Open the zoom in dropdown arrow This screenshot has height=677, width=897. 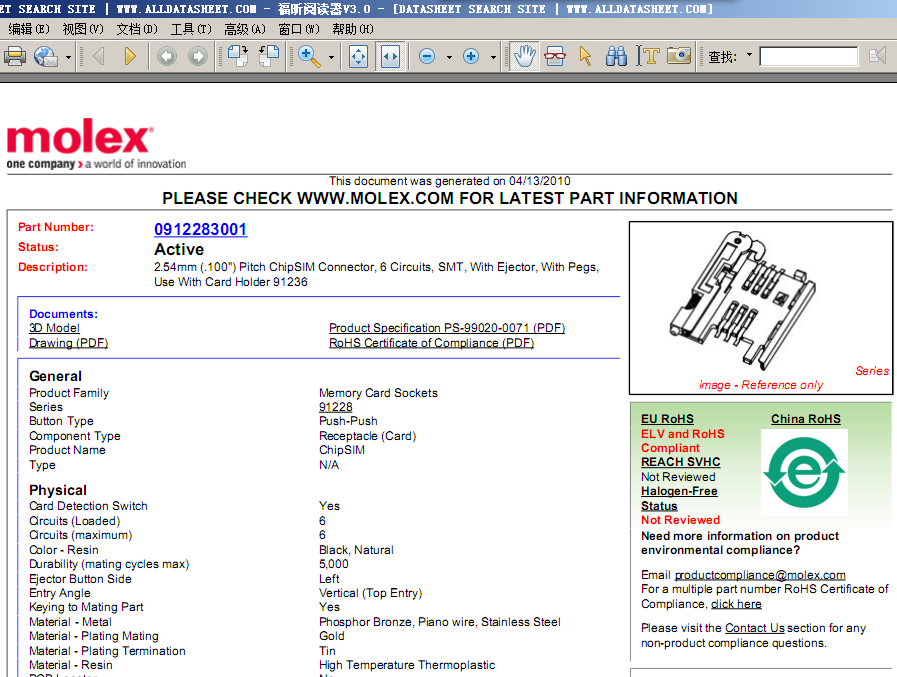tap(493, 57)
